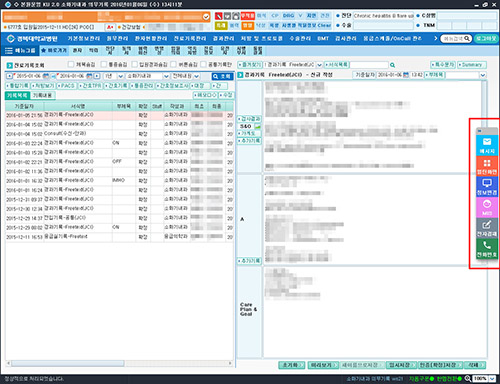Click the record list scrollbar right arrow
Viewport: 500px width, 384px height.
(x=230, y=363)
